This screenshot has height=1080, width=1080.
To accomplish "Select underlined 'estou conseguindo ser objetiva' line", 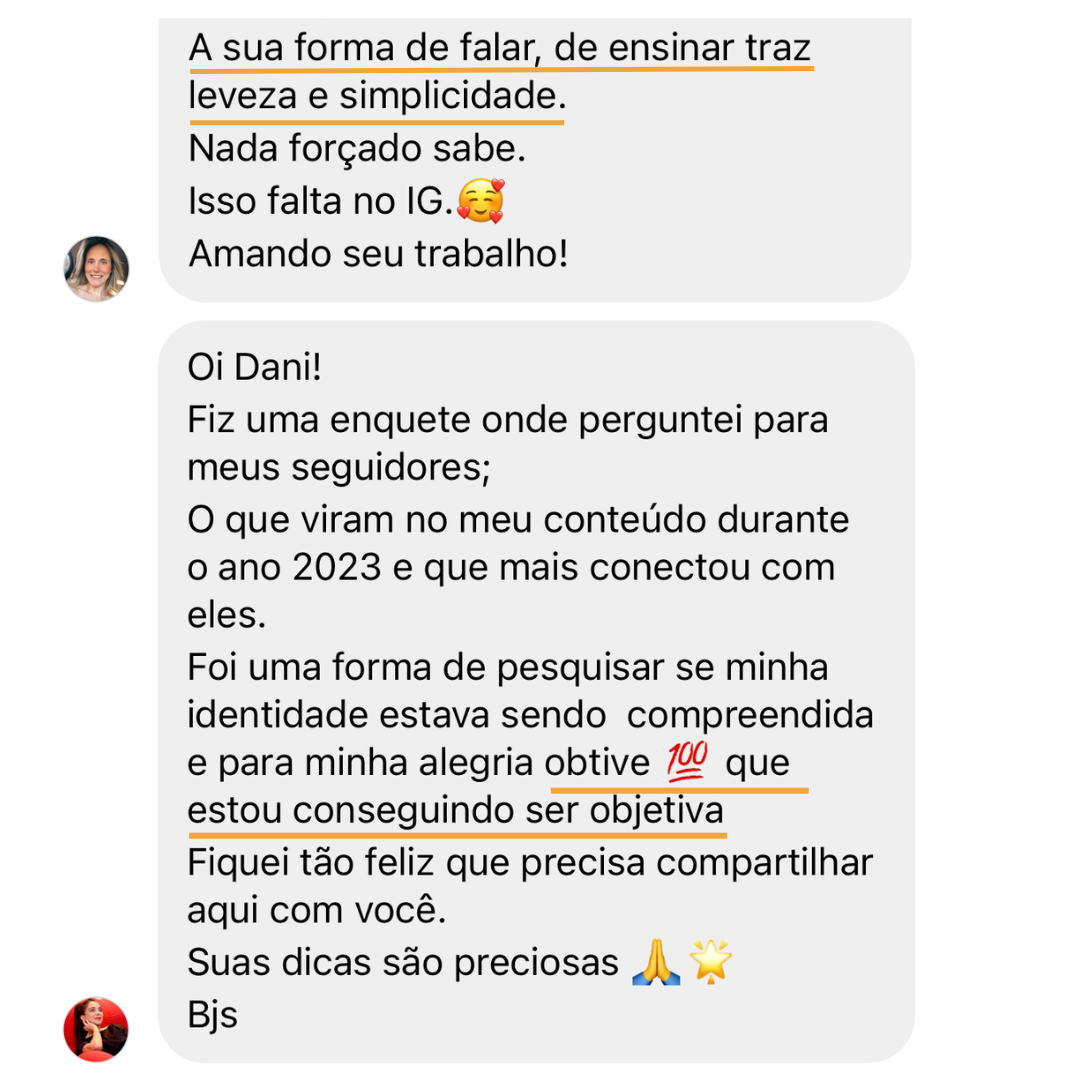I will (455, 811).
